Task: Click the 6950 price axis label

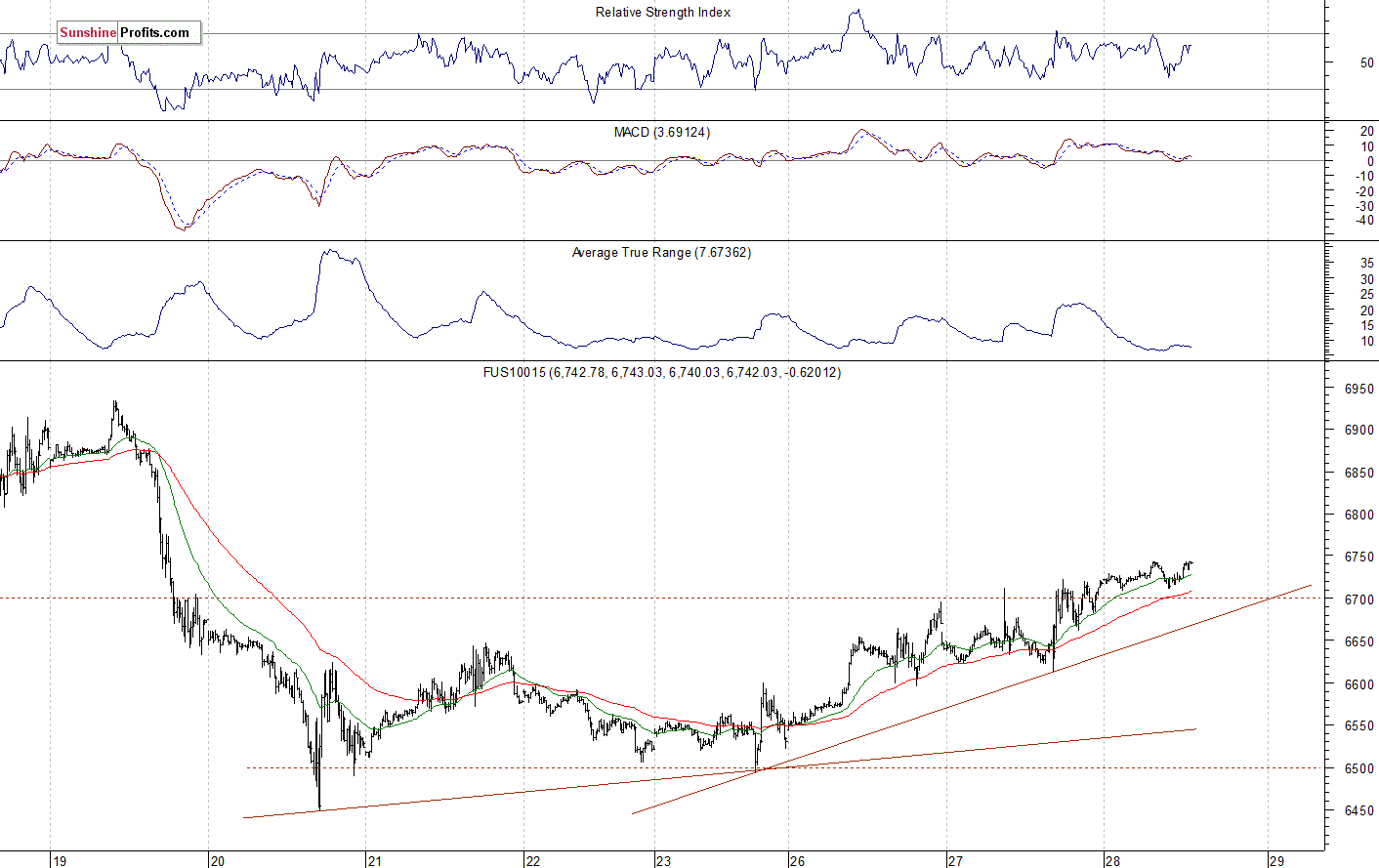Action: 1358,389
